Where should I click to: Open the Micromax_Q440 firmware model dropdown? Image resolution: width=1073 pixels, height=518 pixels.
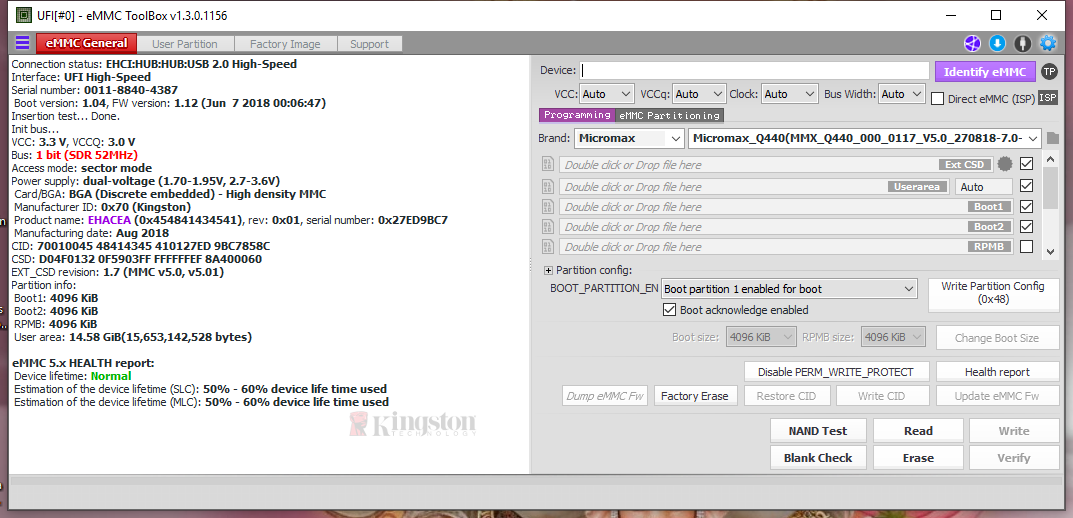[x=865, y=138]
